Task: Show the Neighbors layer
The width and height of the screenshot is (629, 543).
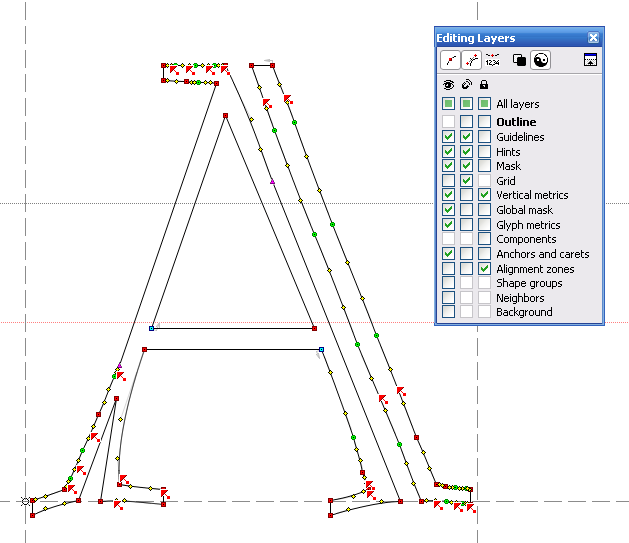Action: tap(448, 298)
